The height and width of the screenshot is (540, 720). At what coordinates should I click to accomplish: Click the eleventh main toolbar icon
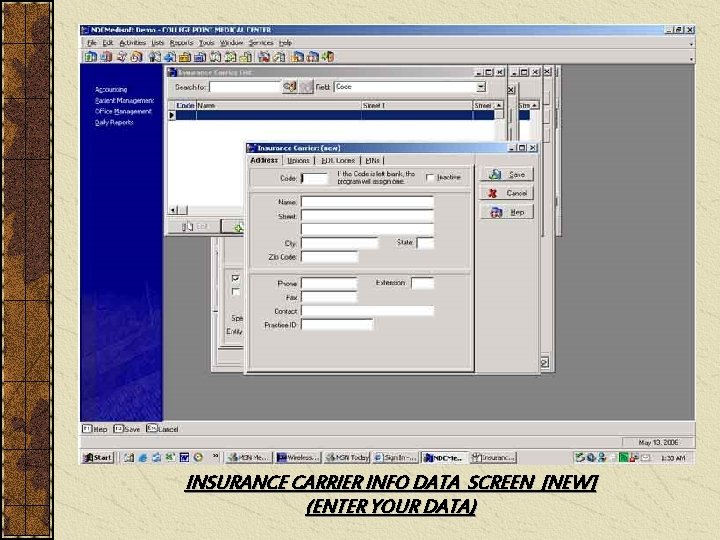click(246, 56)
